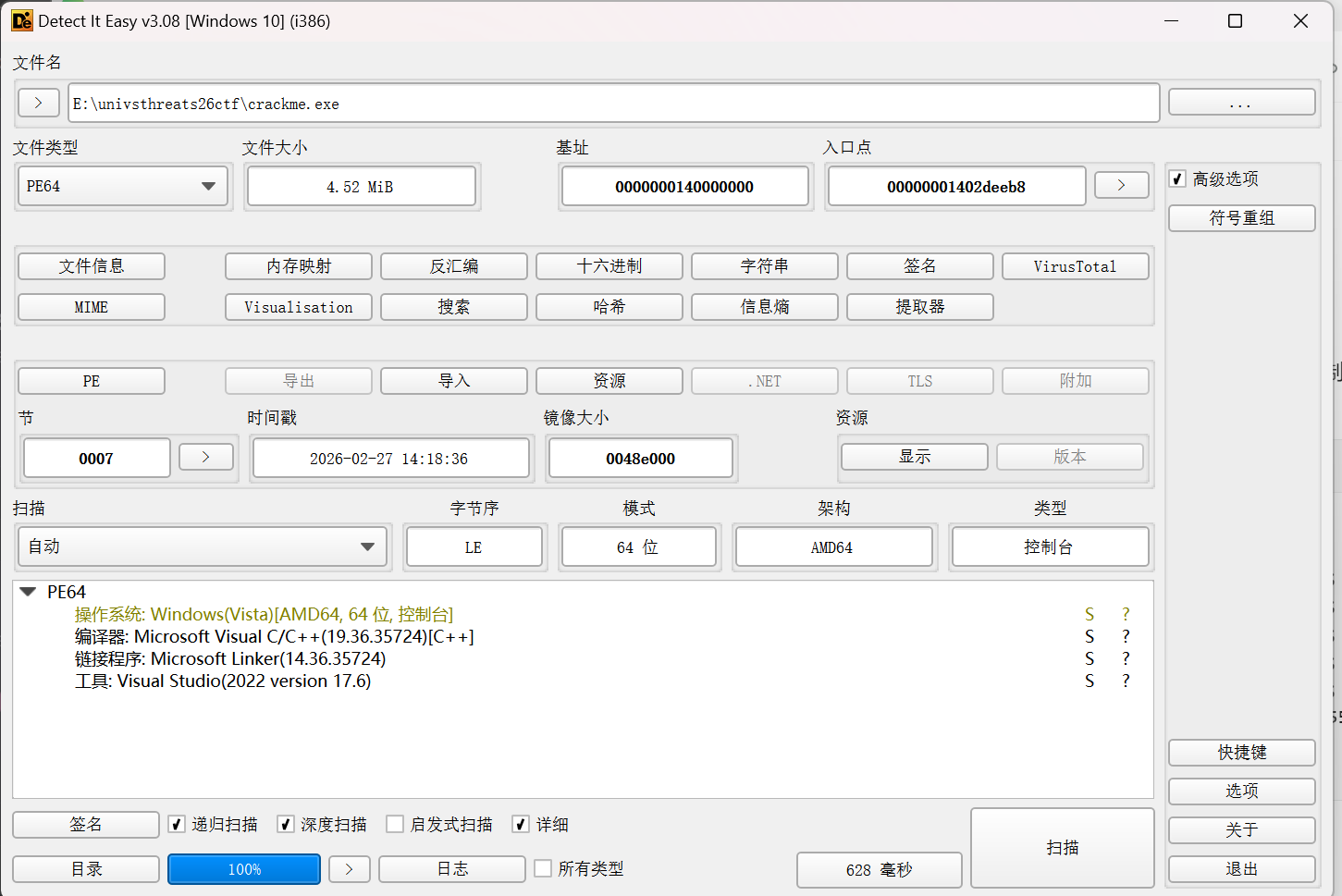Viewport: 1342px width, 896px height.
Task: Click the 关于 about button
Action: [1242, 830]
